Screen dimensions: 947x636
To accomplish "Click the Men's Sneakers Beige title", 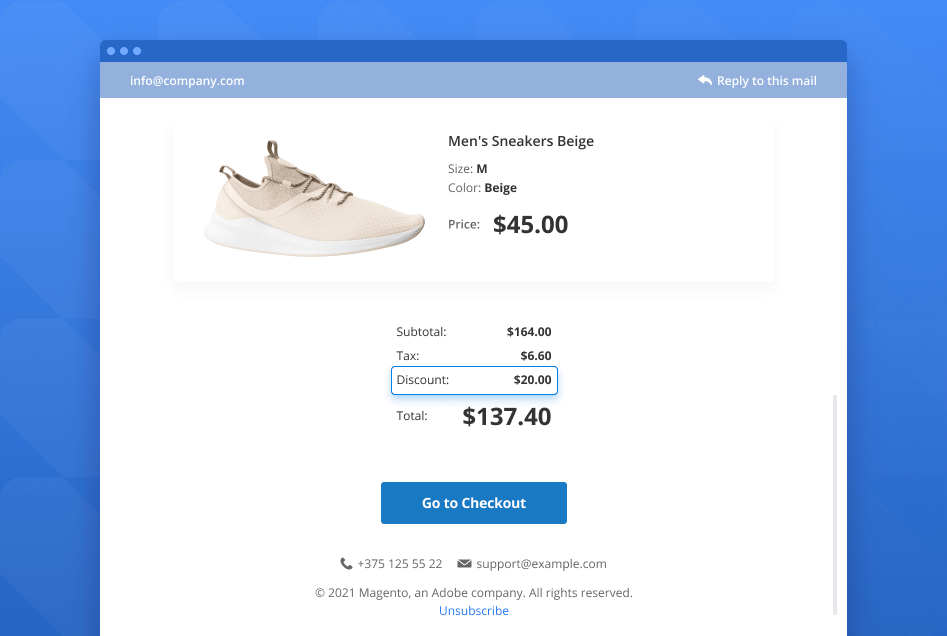I will [x=521, y=141].
